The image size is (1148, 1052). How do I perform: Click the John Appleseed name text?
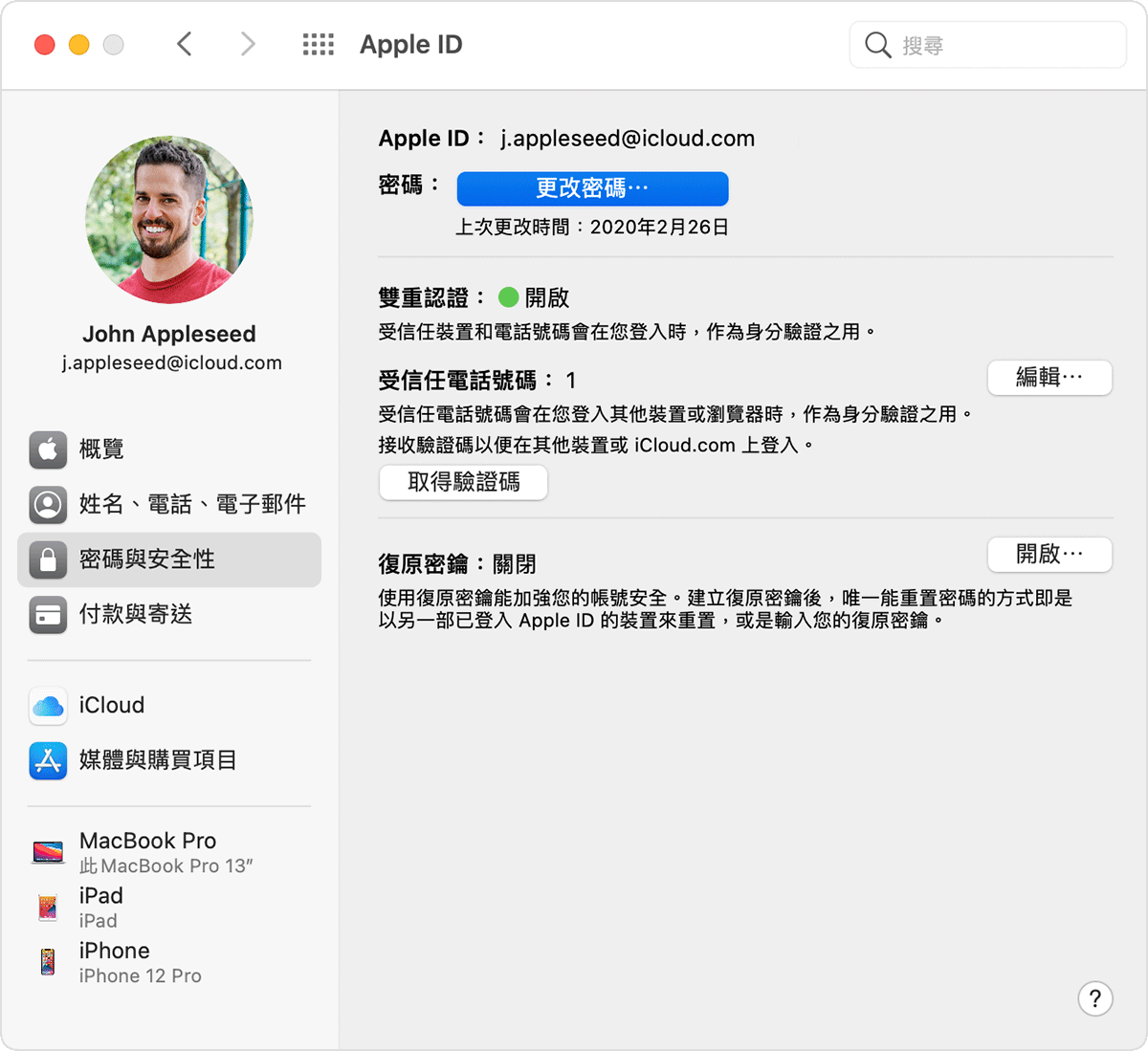click(x=169, y=334)
